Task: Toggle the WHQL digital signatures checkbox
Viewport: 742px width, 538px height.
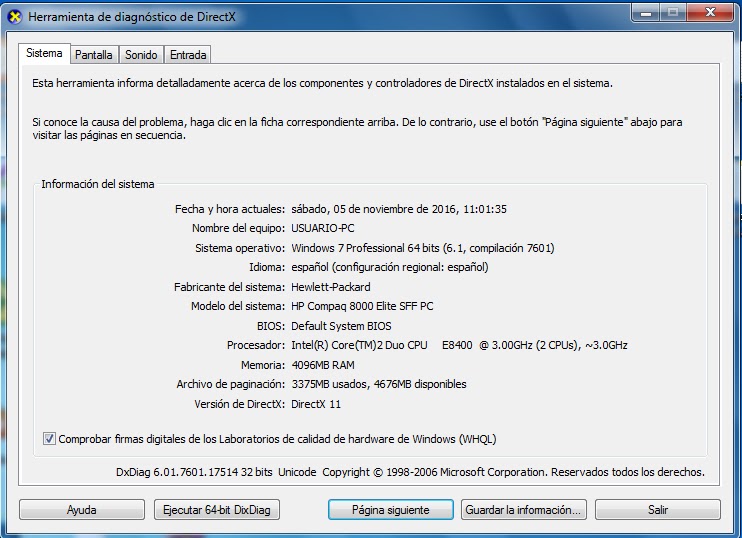Action: click(49, 439)
